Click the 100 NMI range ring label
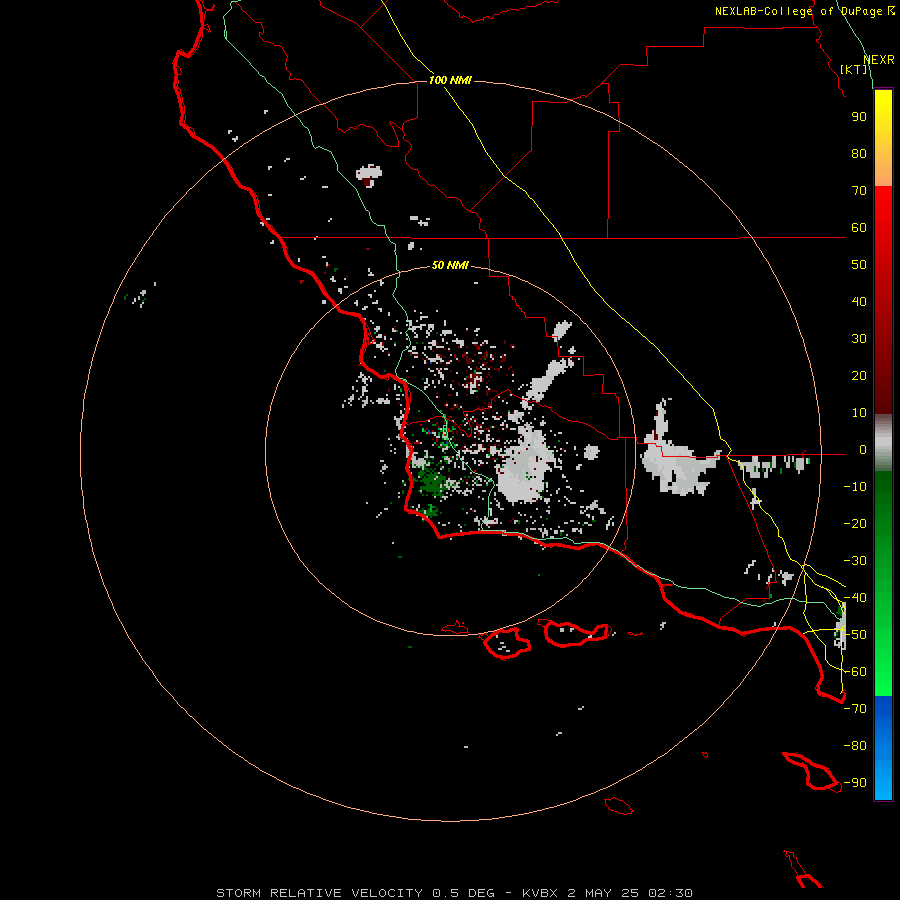The height and width of the screenshot is (900, 900). (450, 80)
